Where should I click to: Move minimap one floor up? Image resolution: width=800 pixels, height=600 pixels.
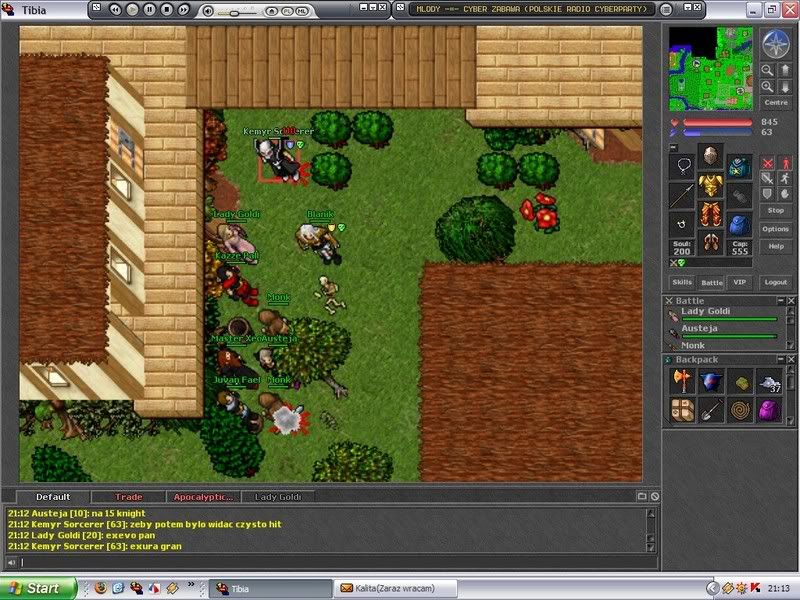785,70
